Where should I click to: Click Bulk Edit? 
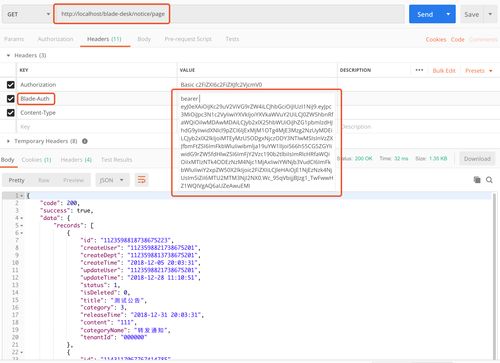point(444,71)
